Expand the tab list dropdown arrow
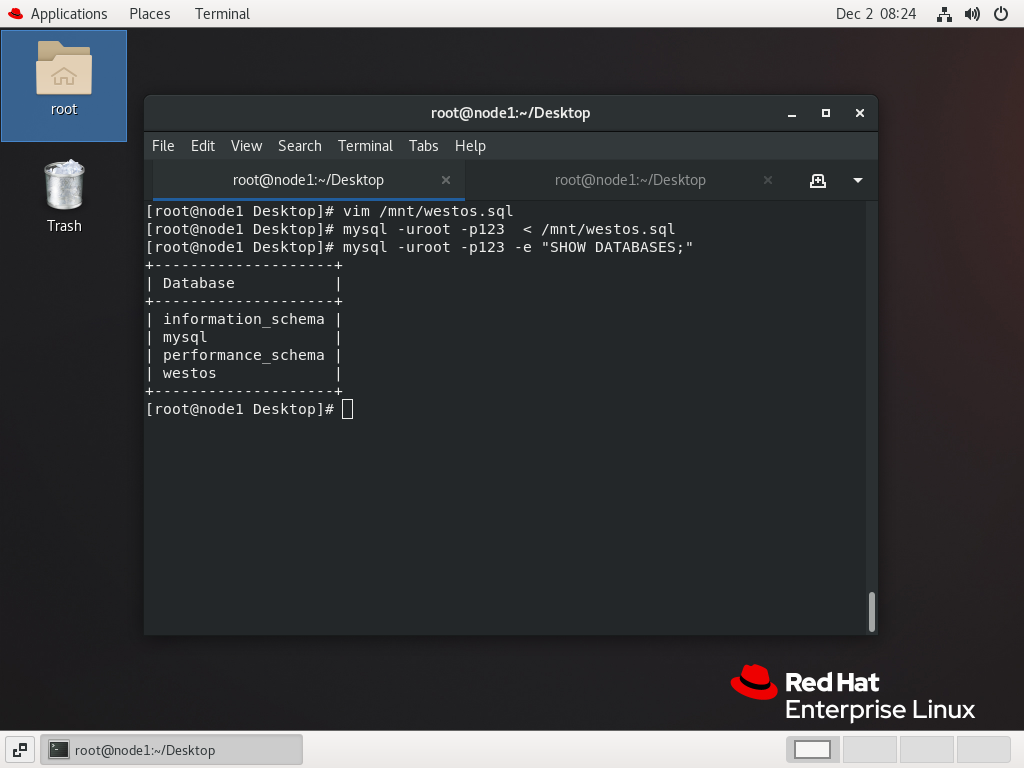The width and height of the screenshot is (1024, 768). (858, 181)
